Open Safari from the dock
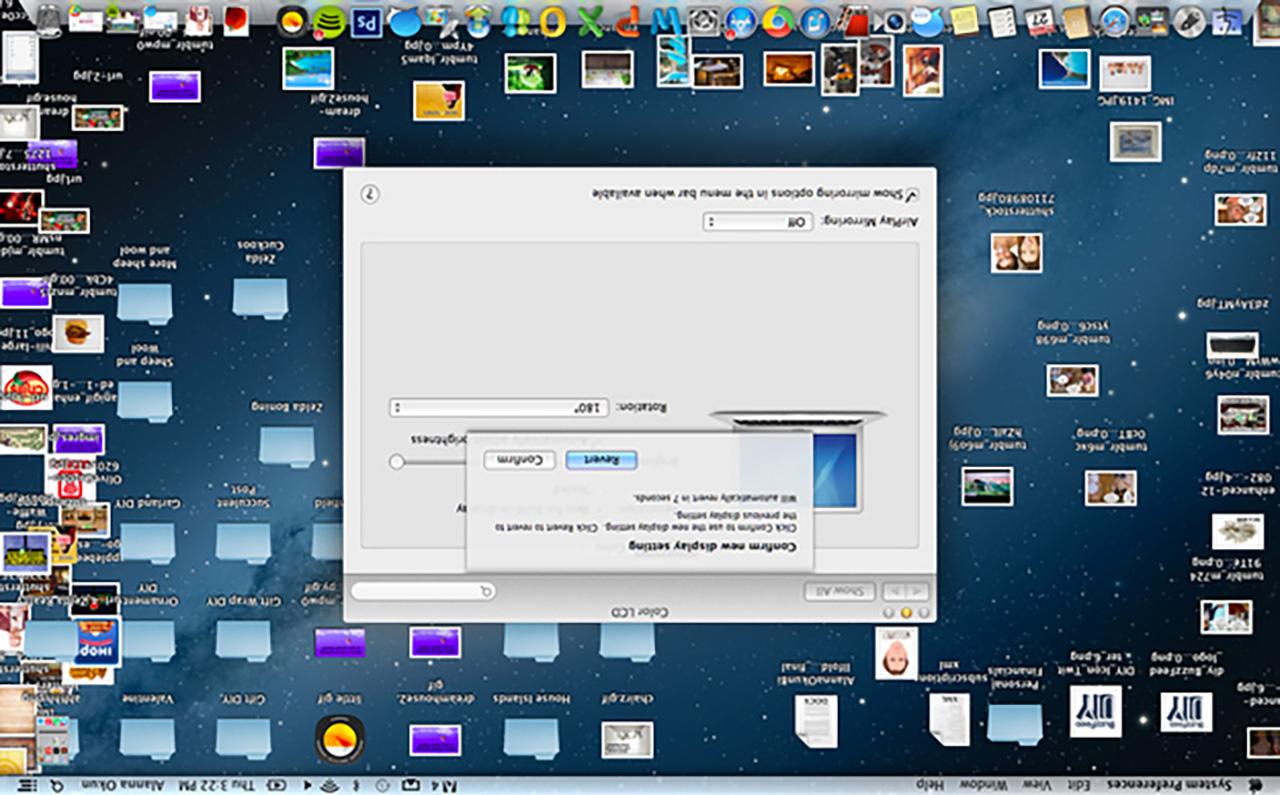The image size is (1280, 795). [1114, 20]
